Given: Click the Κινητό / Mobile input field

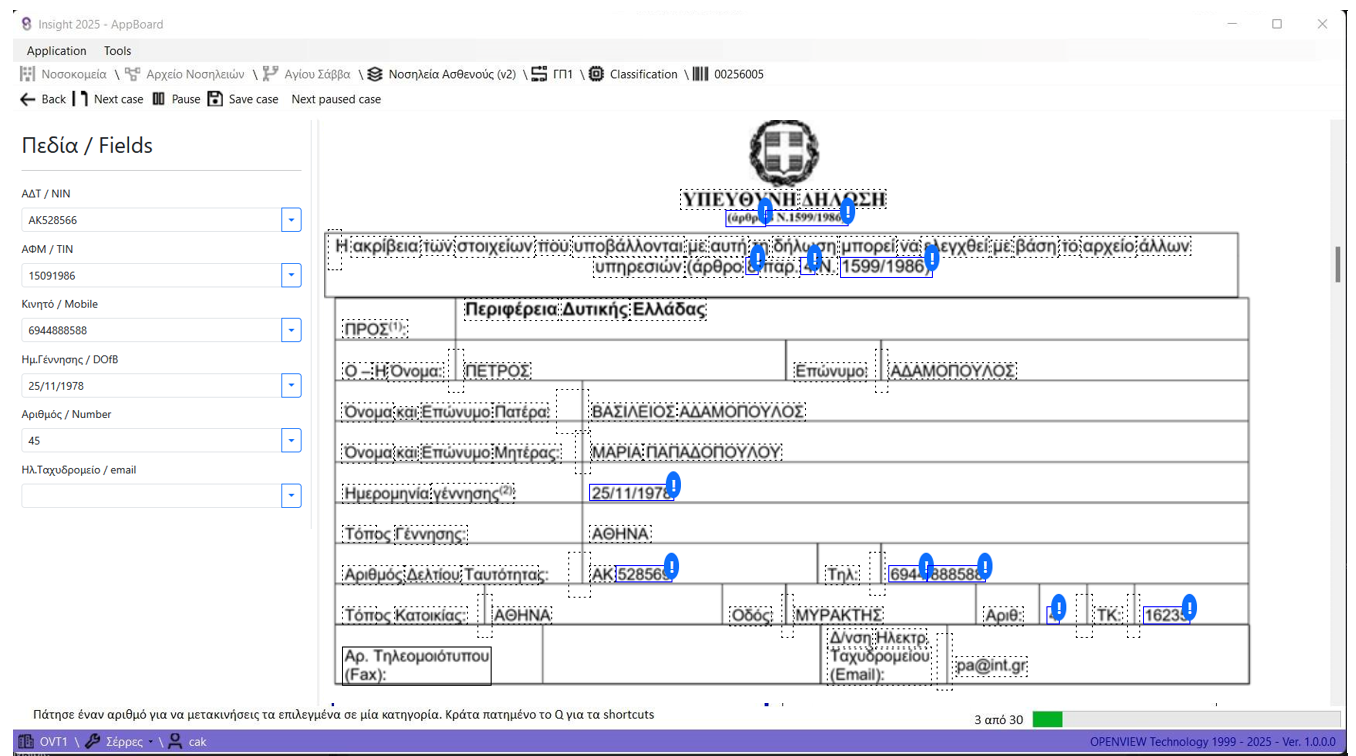Looking at the screenshot, I should point(150,330).
